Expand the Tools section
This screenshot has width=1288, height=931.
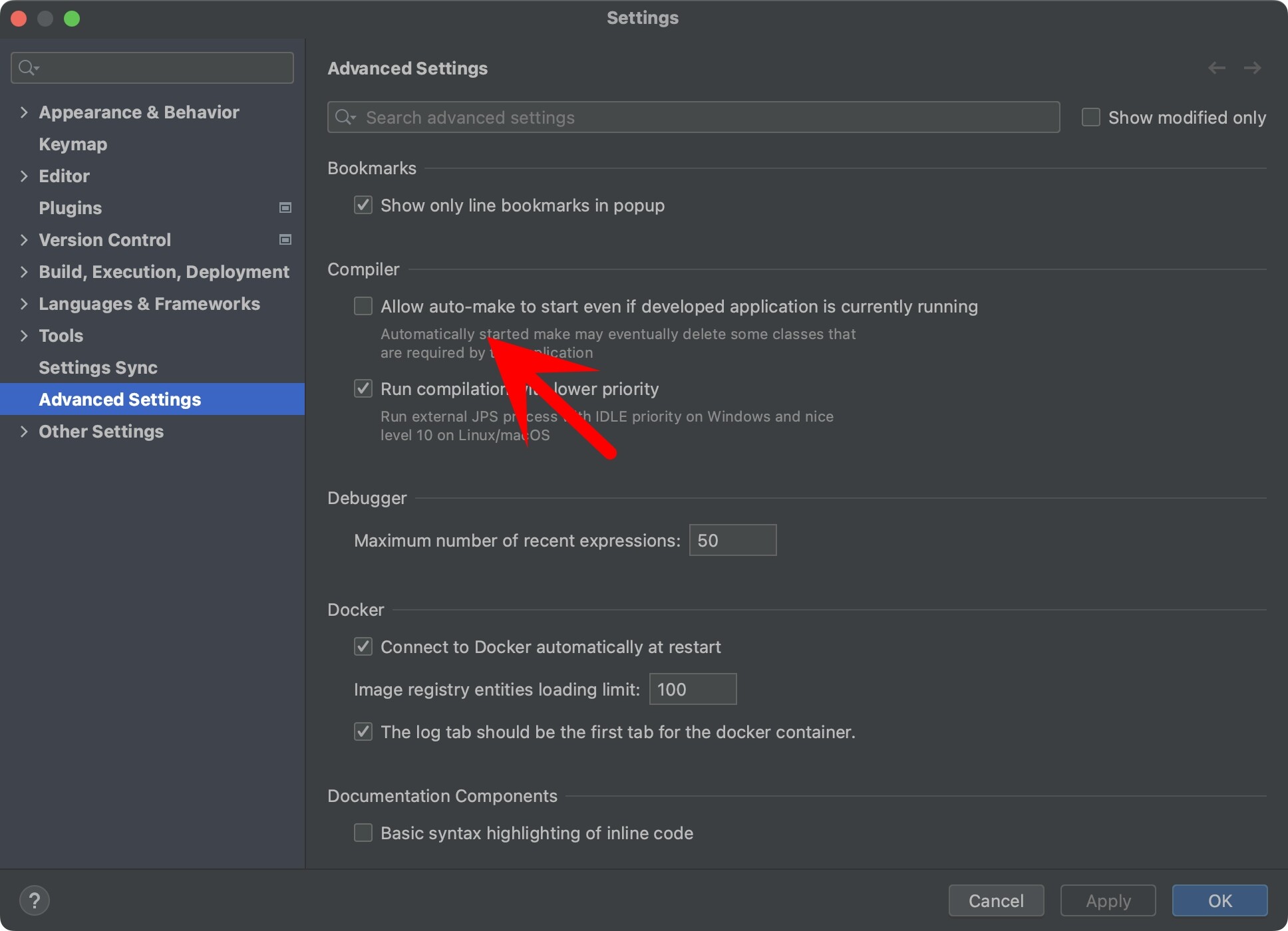(x=24, y=335)
